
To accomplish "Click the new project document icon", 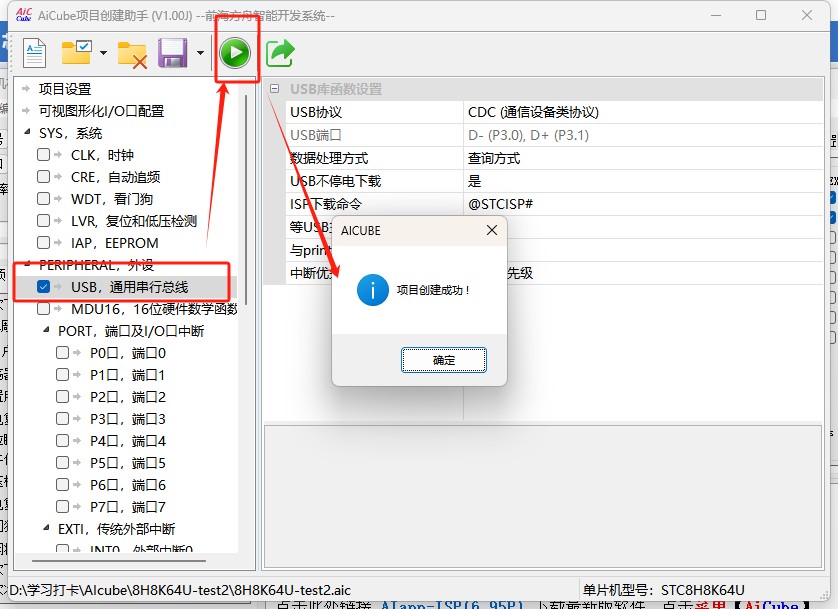I will tap(35, 53).
